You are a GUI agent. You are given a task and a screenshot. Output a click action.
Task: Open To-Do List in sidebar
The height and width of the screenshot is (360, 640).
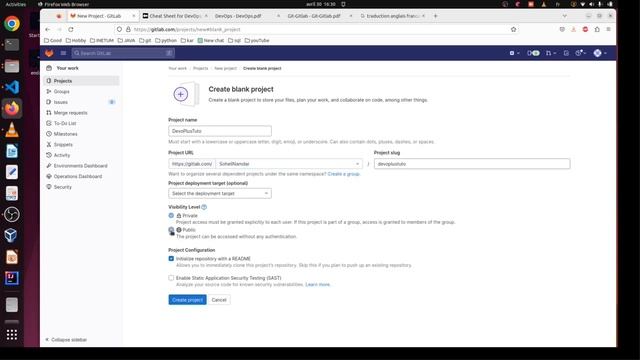point(81,123)
